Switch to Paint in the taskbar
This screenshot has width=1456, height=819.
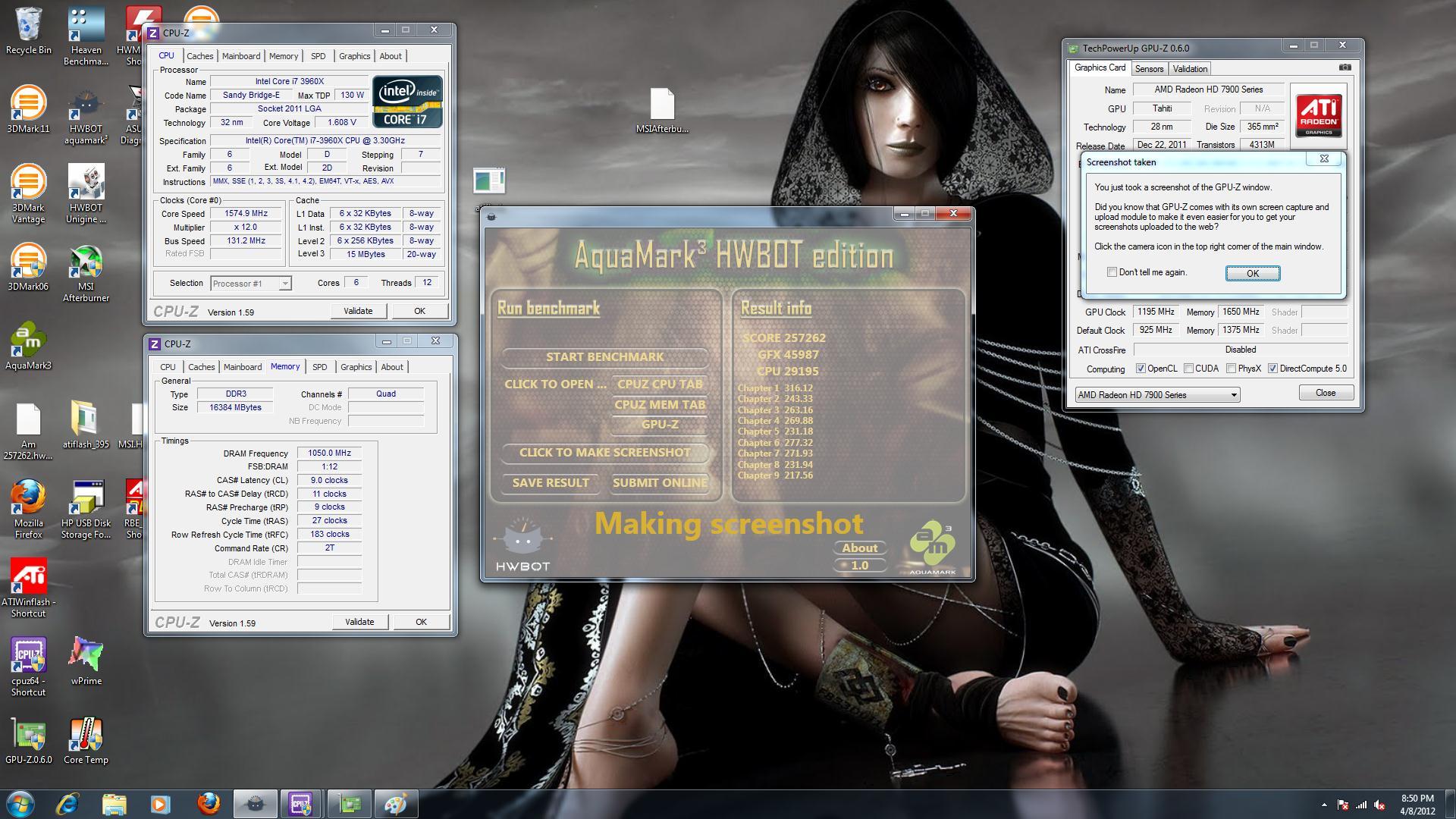click(395, 803)
